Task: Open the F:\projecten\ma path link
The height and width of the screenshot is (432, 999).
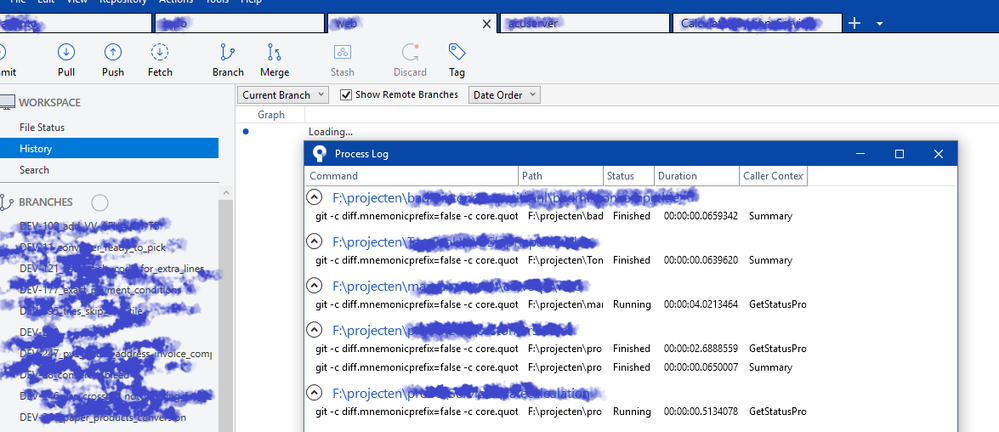Action: pyautogui.click(x=457, y=285)
